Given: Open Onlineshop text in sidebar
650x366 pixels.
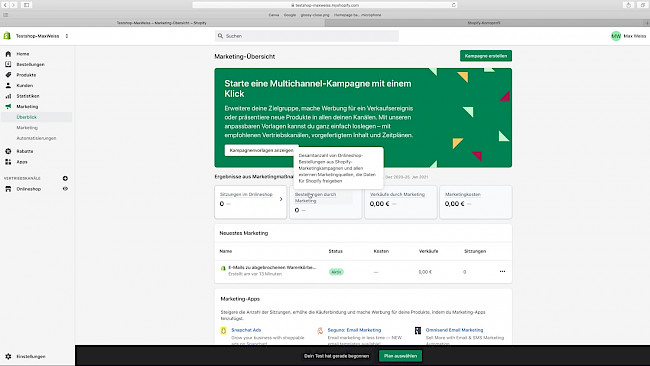Looking at the screenshot, I should 29,189.
